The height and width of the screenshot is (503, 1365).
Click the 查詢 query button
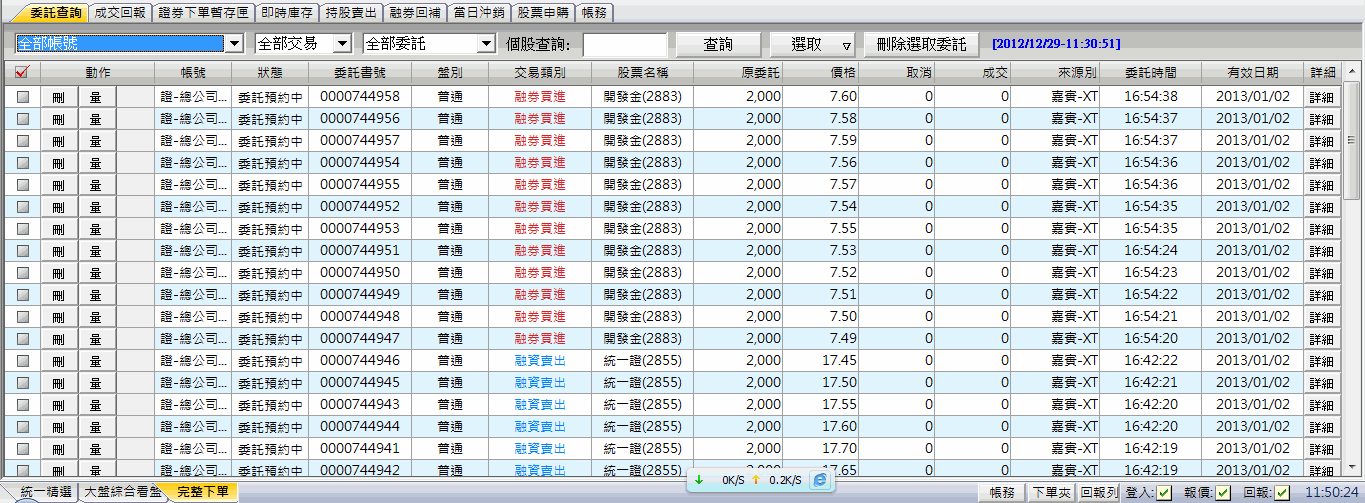pyautogui.click(x=717, y=44)
